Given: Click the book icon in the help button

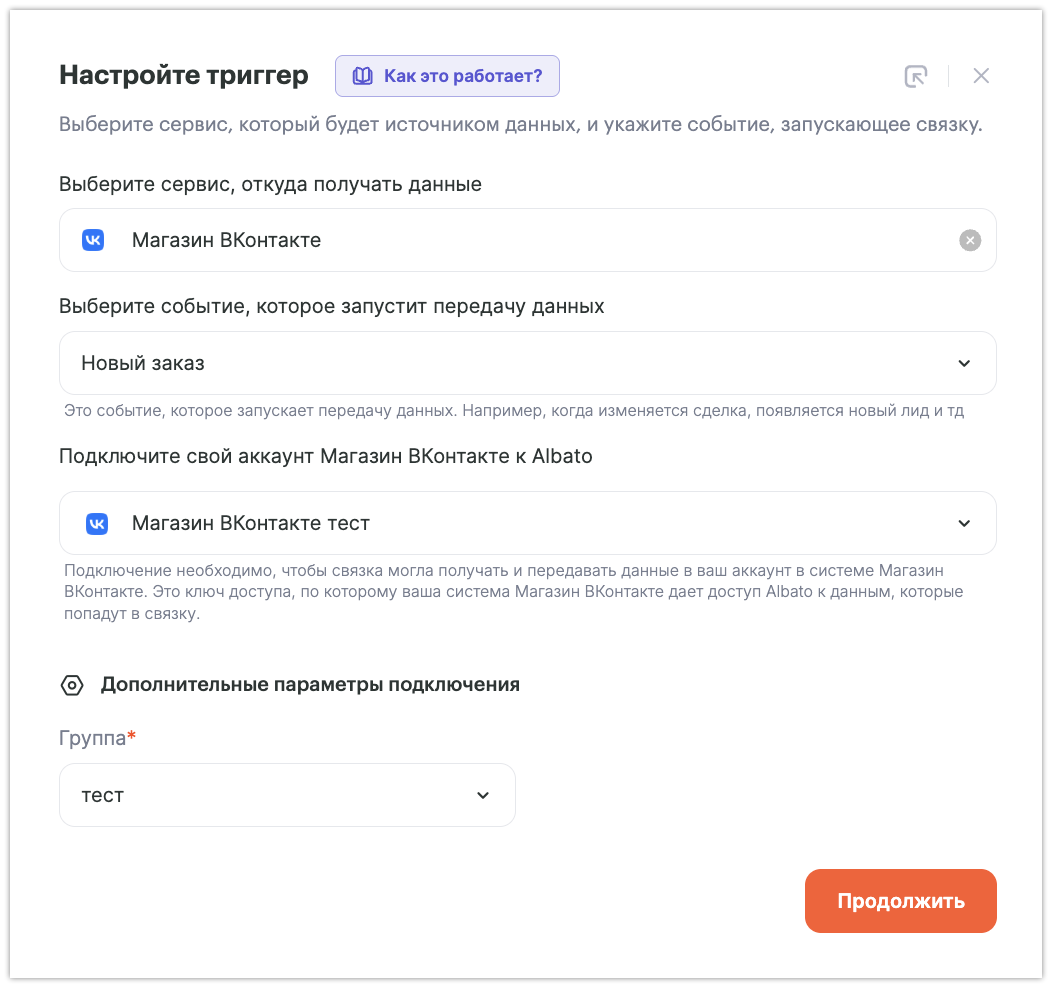Looking at the screenshot, I should pos(363,76).
